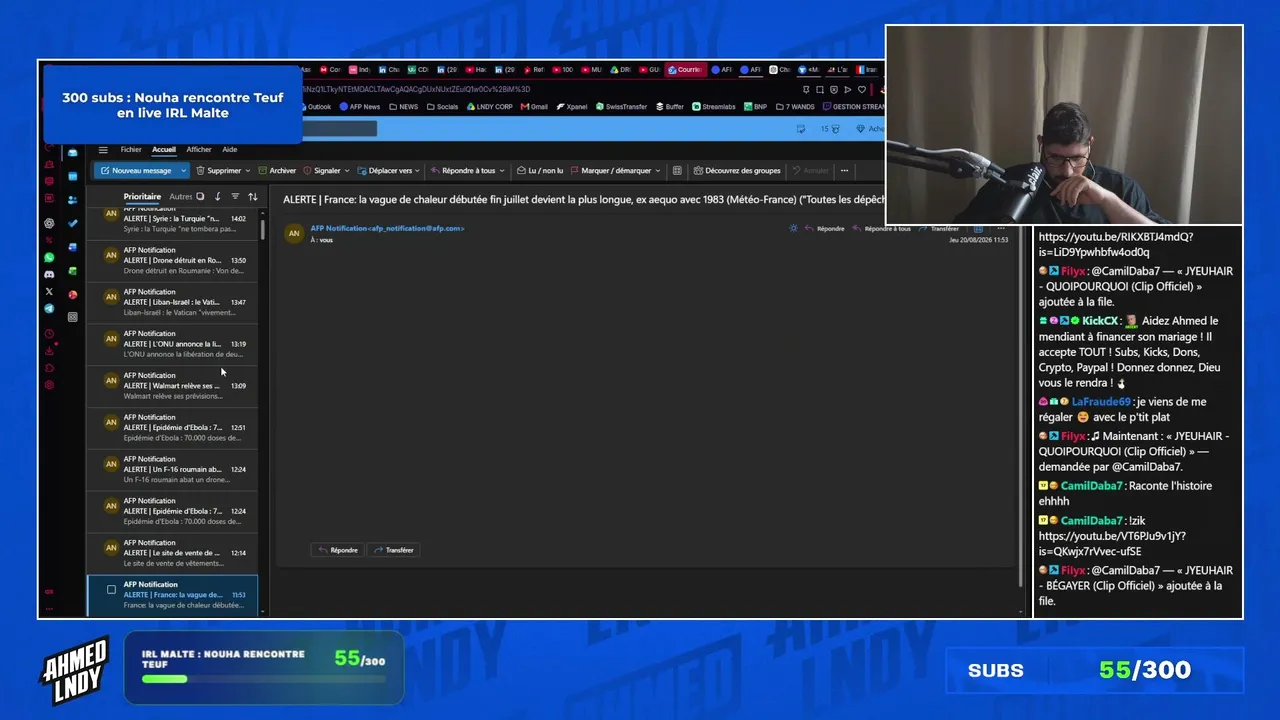This screenshot has height=720, width=1280.
Task: Open the PowerPoint app icon in Outlook rail
Action: (x=73, y=294)
